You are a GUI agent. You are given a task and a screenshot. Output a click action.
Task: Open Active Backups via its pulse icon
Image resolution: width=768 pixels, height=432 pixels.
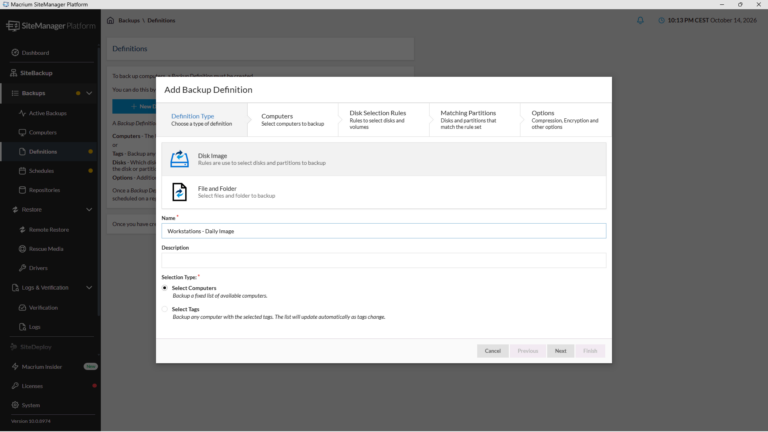22,113
